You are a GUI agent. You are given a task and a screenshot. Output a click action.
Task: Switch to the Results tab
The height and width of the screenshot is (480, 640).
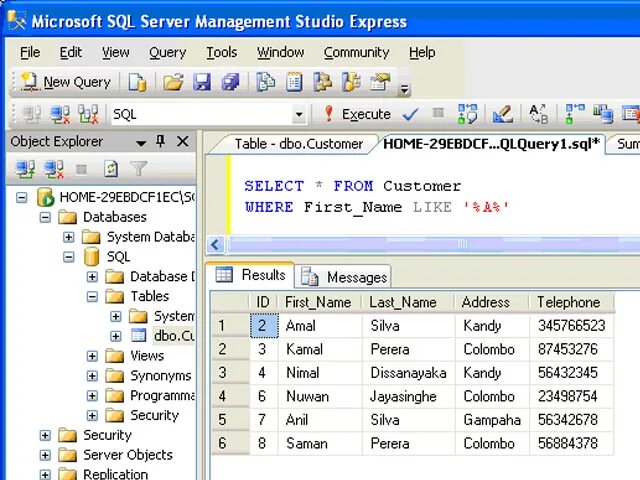coord(250,275)
